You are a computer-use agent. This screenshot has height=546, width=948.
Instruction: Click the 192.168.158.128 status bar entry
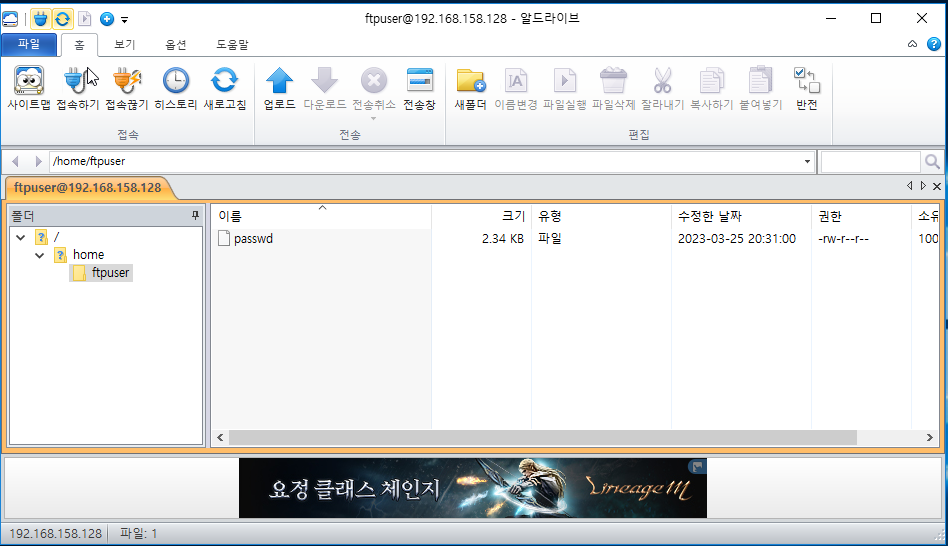tap(56, 533)
